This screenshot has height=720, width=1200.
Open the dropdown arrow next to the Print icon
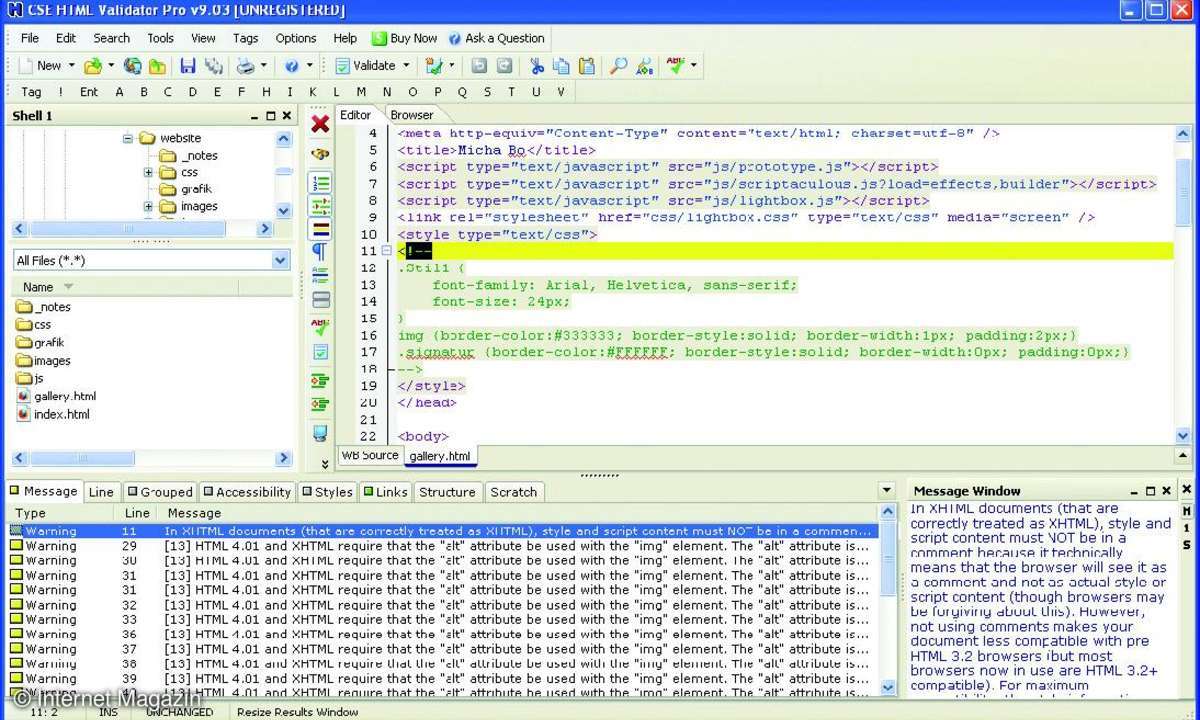[x=264, y=66]
